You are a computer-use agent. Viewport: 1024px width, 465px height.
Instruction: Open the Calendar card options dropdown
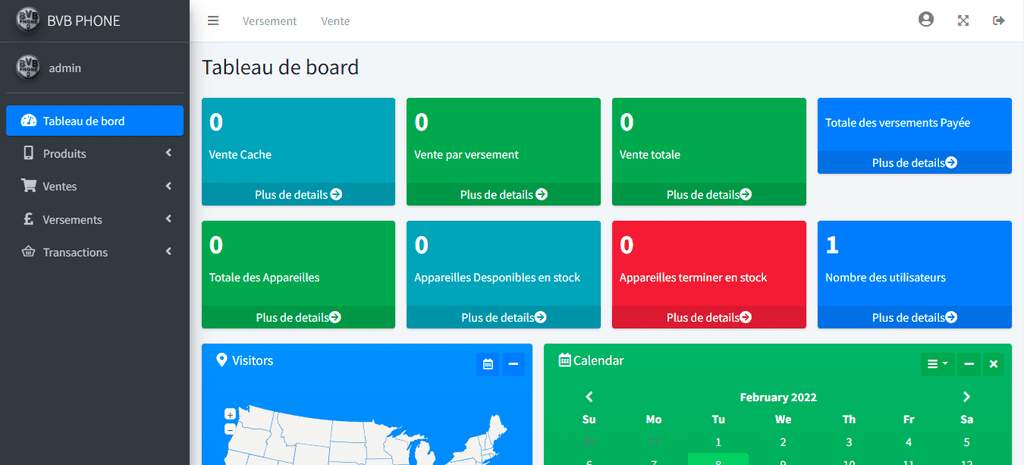click(x=938, y=364)
